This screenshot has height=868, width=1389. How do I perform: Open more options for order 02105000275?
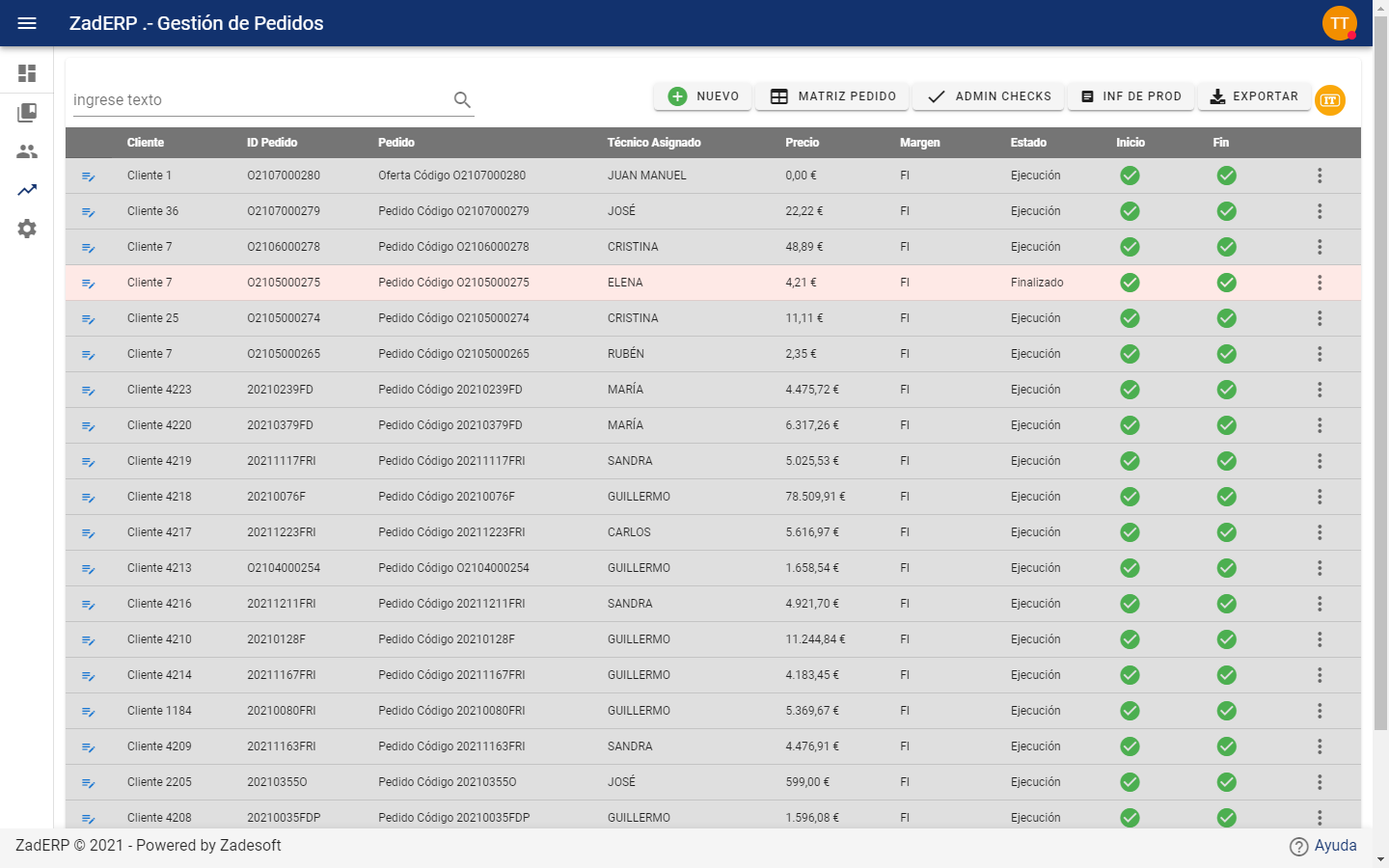coord(1320,283)
